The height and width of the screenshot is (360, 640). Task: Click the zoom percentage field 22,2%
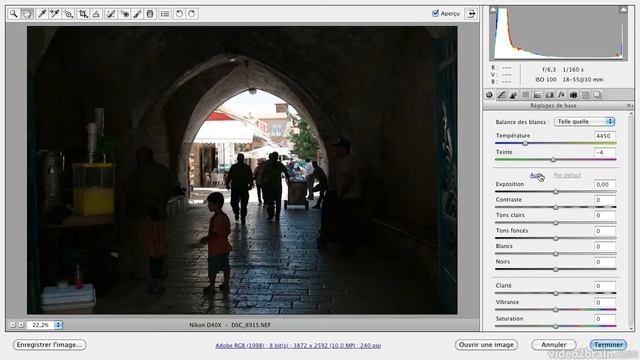[x=40, y=325]
